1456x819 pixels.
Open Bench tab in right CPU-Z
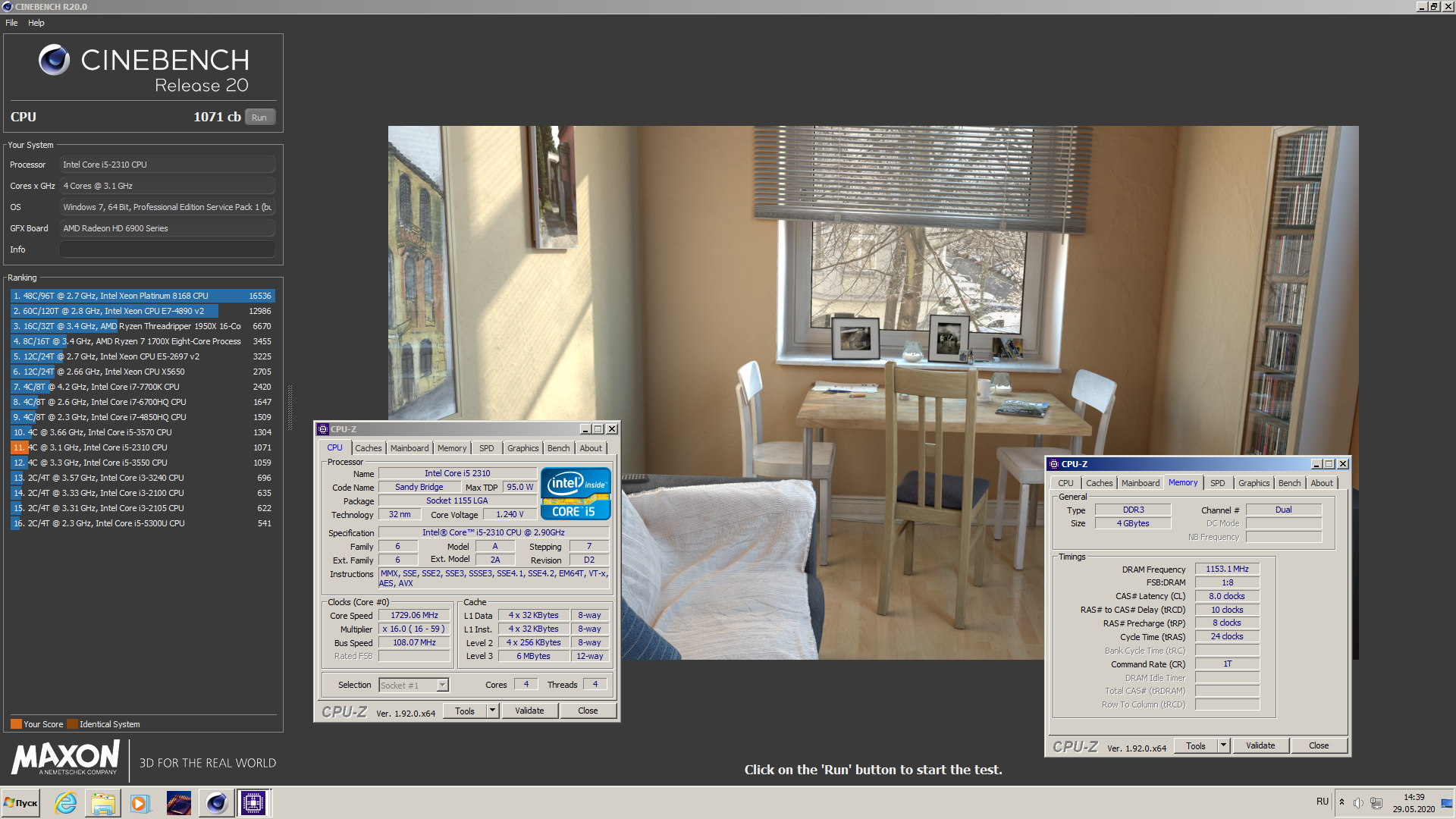coord(1290,483)
